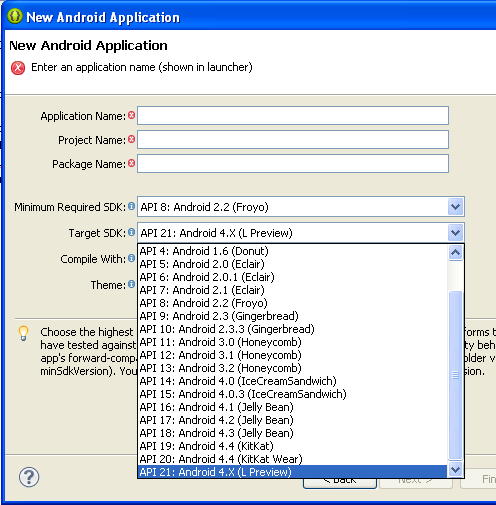Select API 16: Android 4.1 (Jelly Bean)

[x=292, y=407]
